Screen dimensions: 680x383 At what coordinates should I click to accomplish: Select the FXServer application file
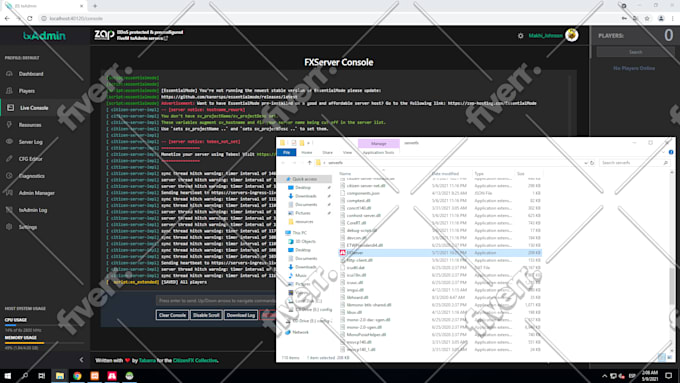[x=440, y=252]
